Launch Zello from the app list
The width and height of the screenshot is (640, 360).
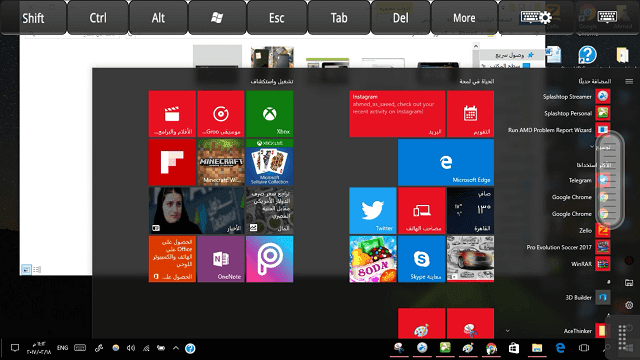[594, 230]
